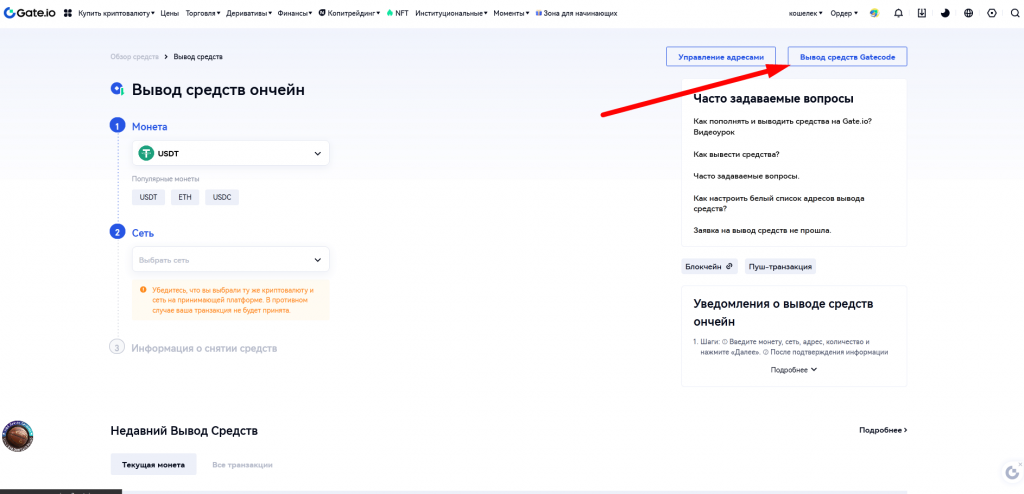Click the search magnifier icon
This screenshot has width=1024, height=494.
point(1016,13)
